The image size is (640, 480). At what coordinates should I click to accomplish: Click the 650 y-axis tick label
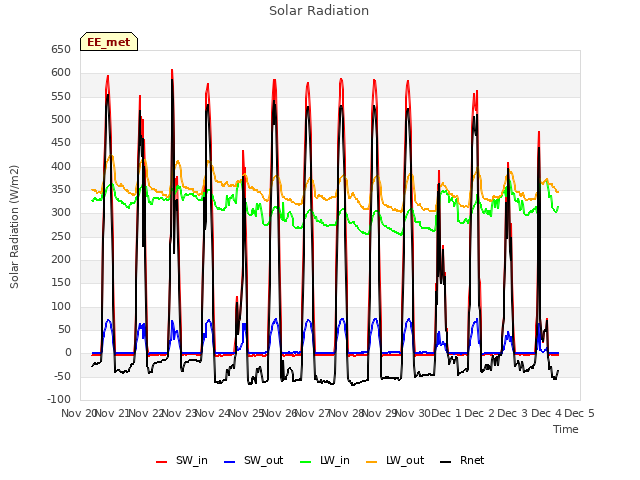pos(61,49)
